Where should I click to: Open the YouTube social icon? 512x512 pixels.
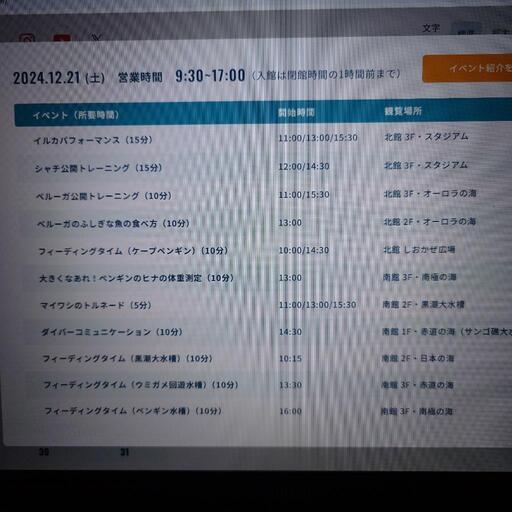[62, 38]
